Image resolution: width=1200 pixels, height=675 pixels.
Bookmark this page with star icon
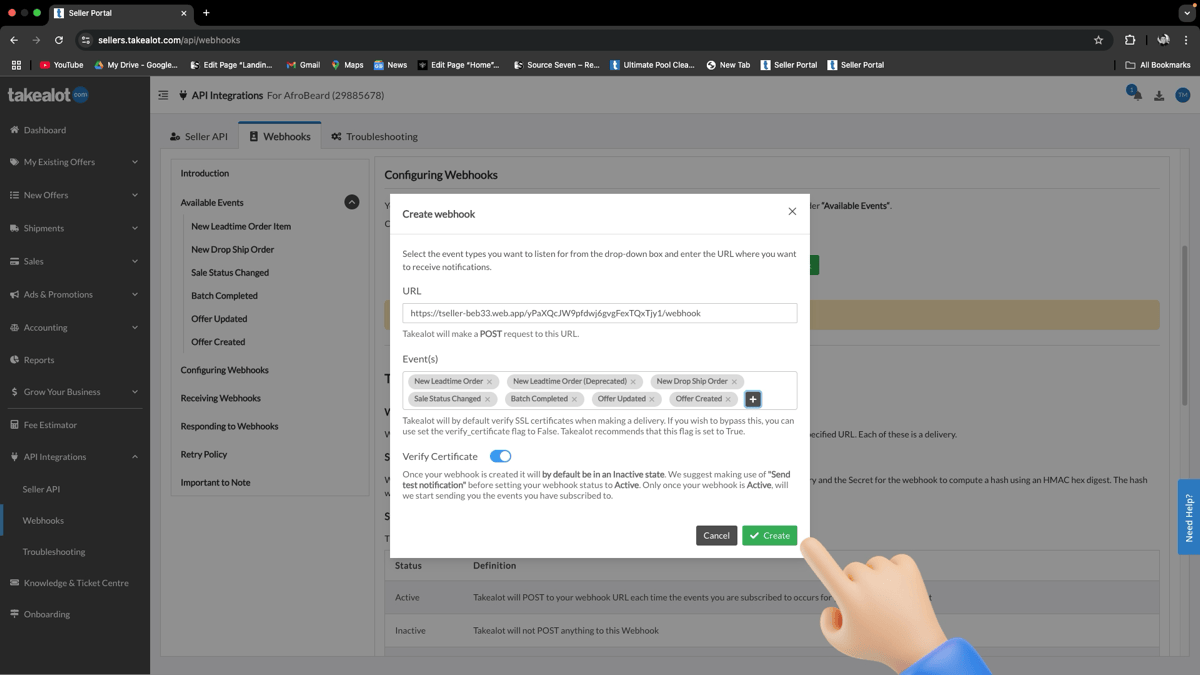click(1098, 40)
